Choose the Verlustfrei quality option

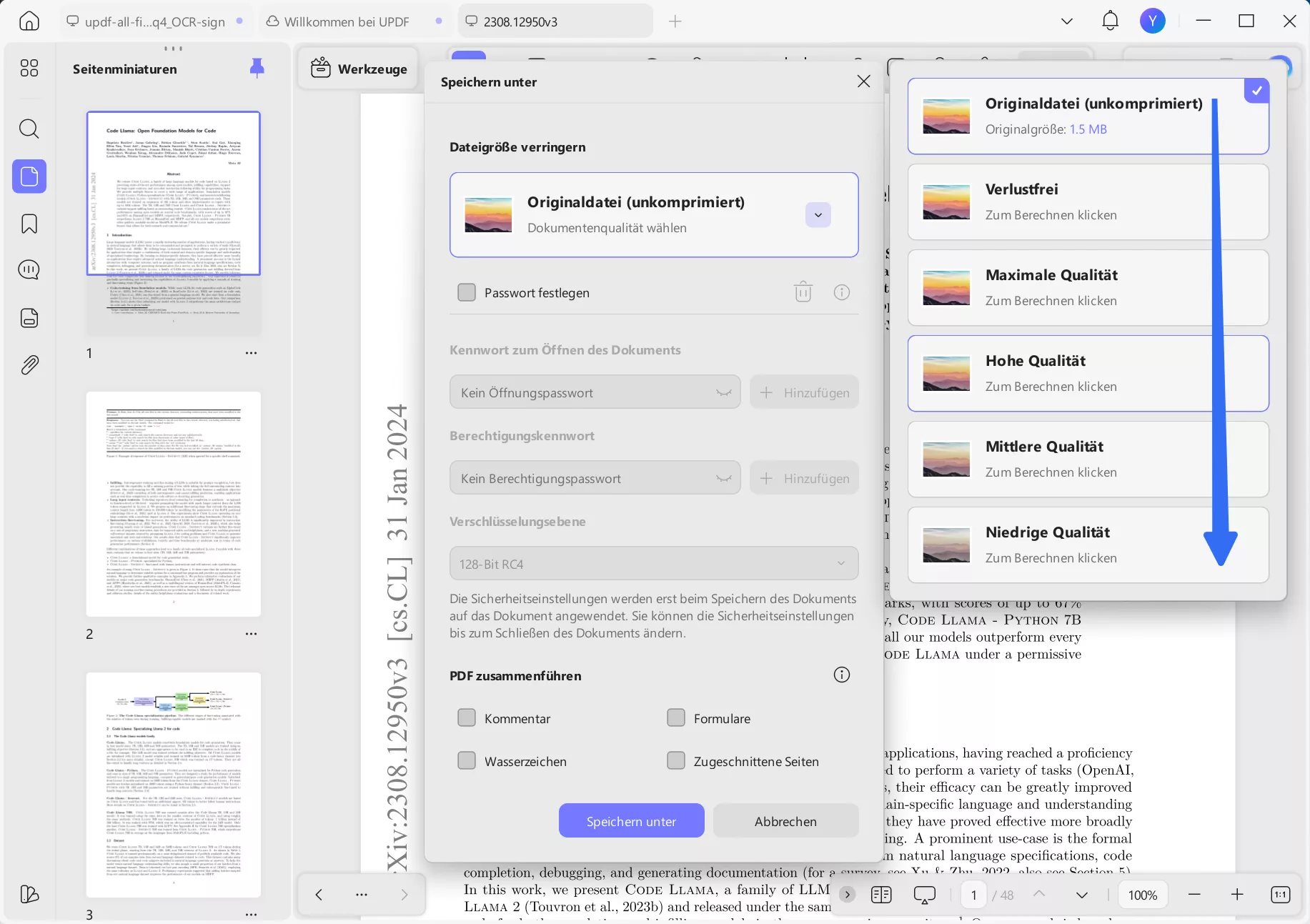(1088, 202)
